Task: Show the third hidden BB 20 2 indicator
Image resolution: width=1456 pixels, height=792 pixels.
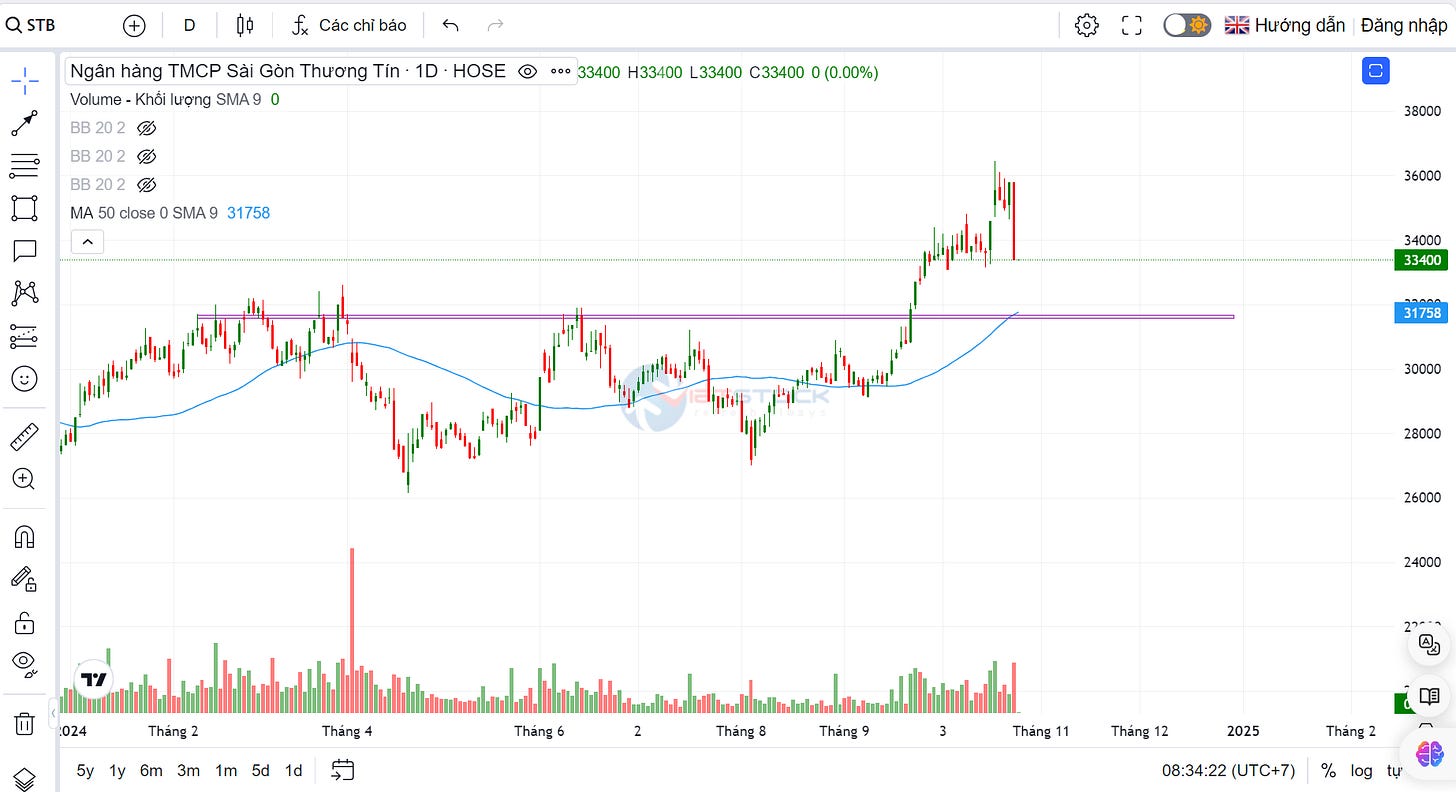Action: pos(147,185)
